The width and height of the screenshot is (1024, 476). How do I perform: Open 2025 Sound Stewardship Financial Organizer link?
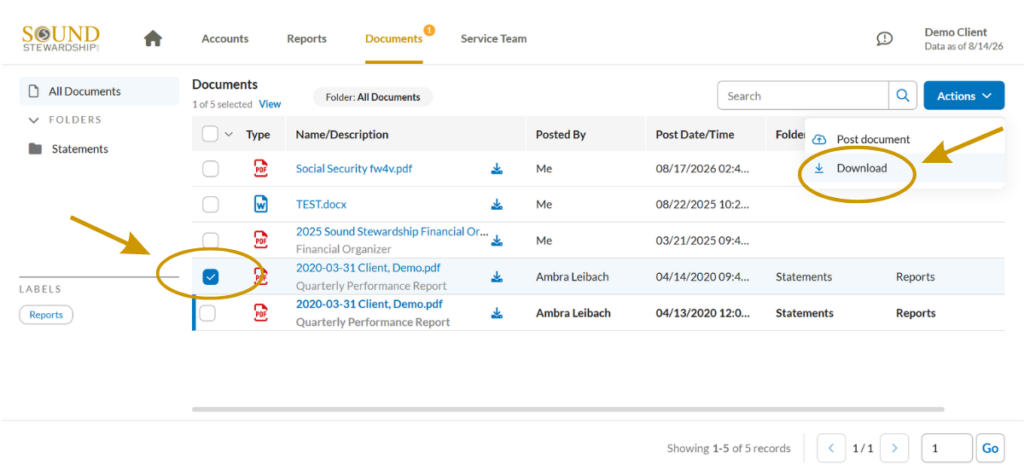tap(392, 232)
